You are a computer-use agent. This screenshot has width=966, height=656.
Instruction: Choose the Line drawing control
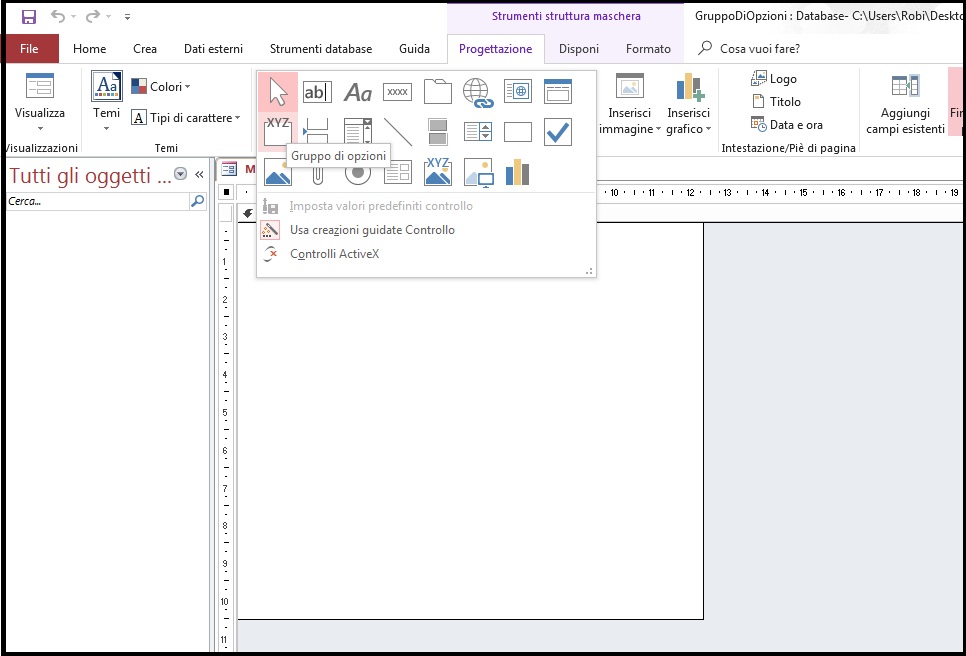397,131
